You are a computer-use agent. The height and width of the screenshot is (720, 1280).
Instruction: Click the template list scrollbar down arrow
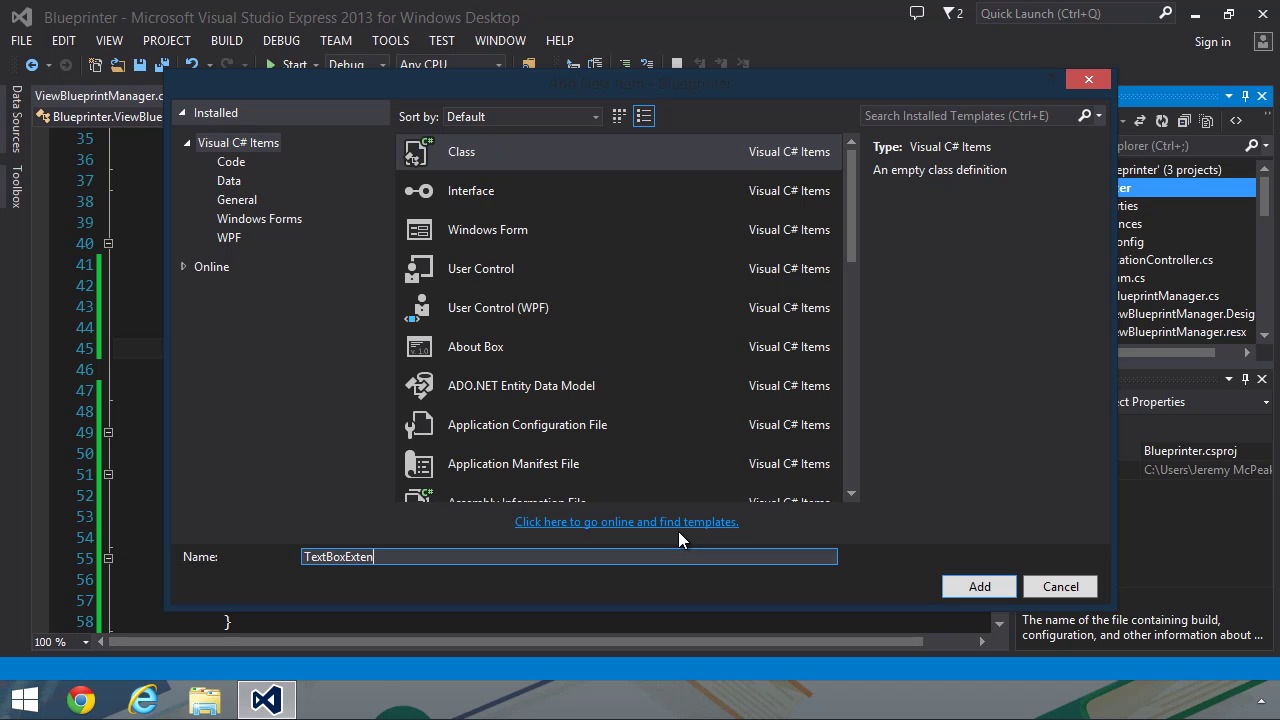pyautogui.click(x=851, y=493)
